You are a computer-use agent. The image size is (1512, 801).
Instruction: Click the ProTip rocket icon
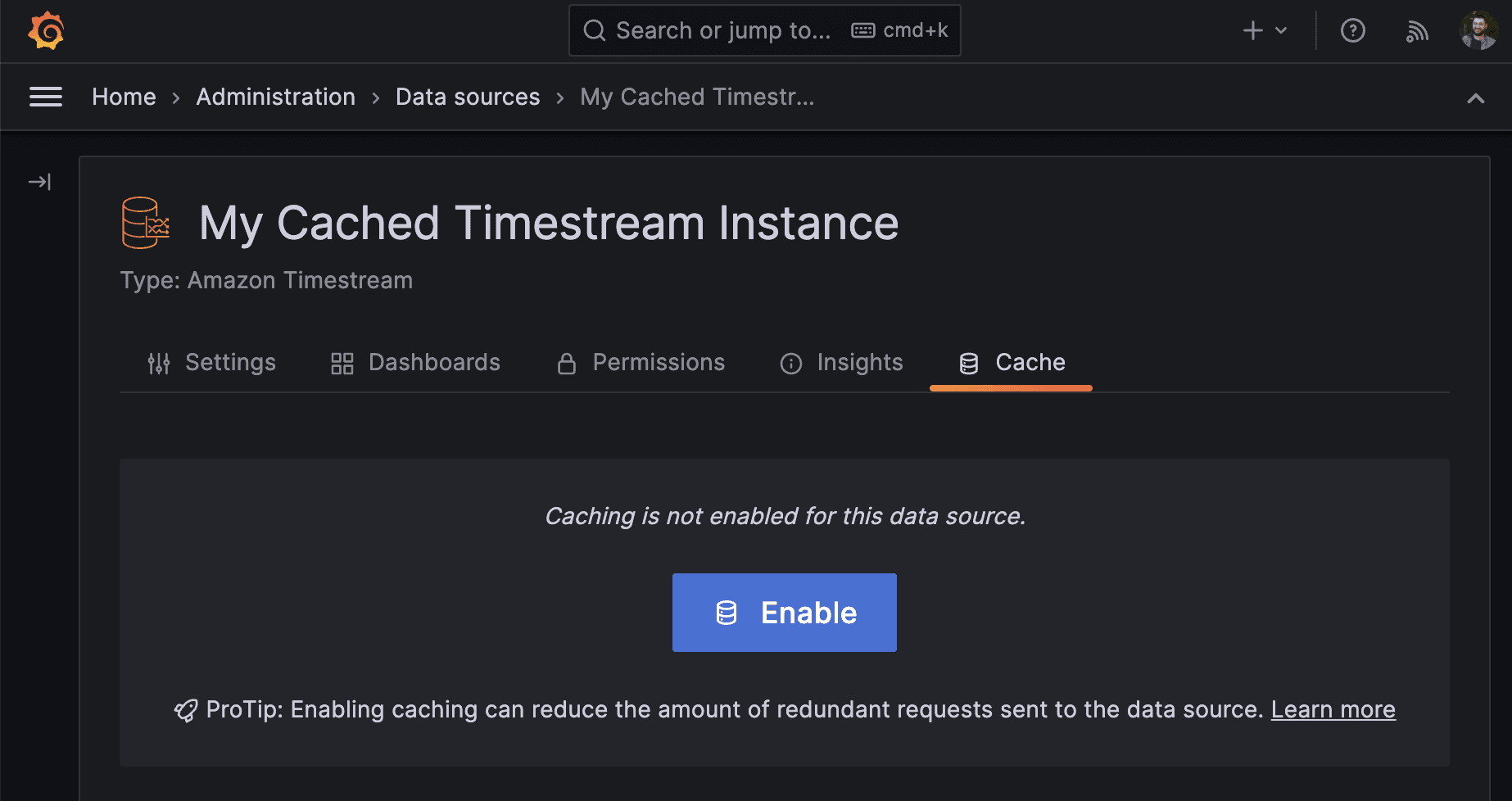tap(185, 709)
